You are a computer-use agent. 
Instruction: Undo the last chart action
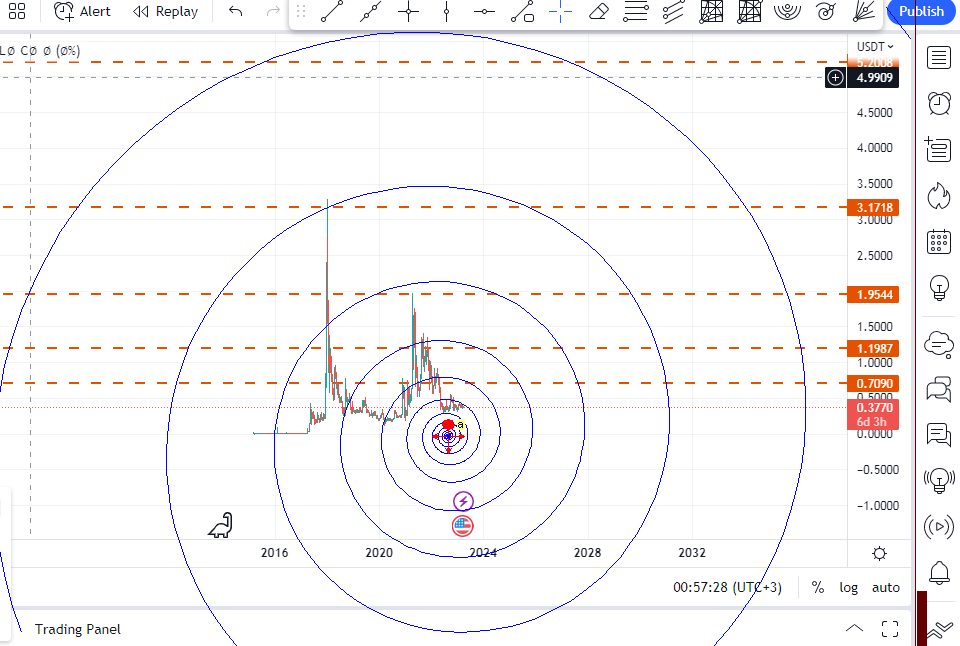[x=236, y=11]
